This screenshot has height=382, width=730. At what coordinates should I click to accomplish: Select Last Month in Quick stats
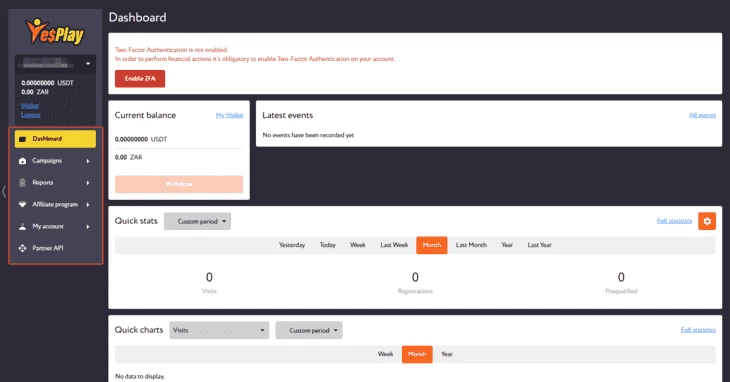click(x=471, y=245)
